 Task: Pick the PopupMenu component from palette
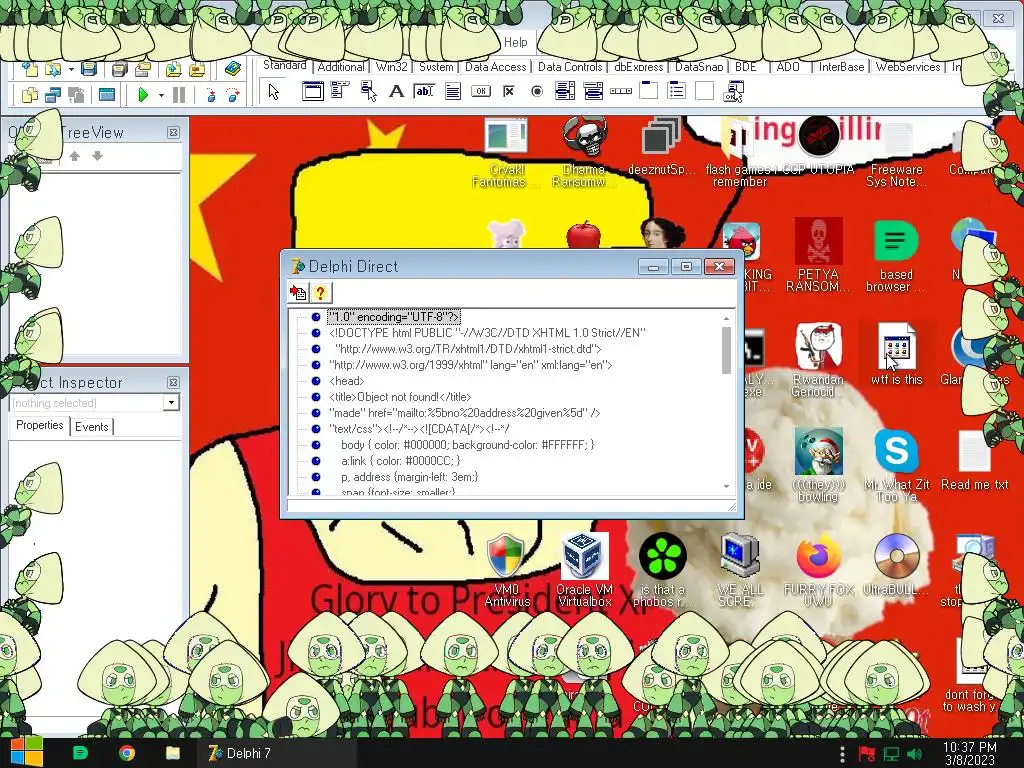click(368, 92)
